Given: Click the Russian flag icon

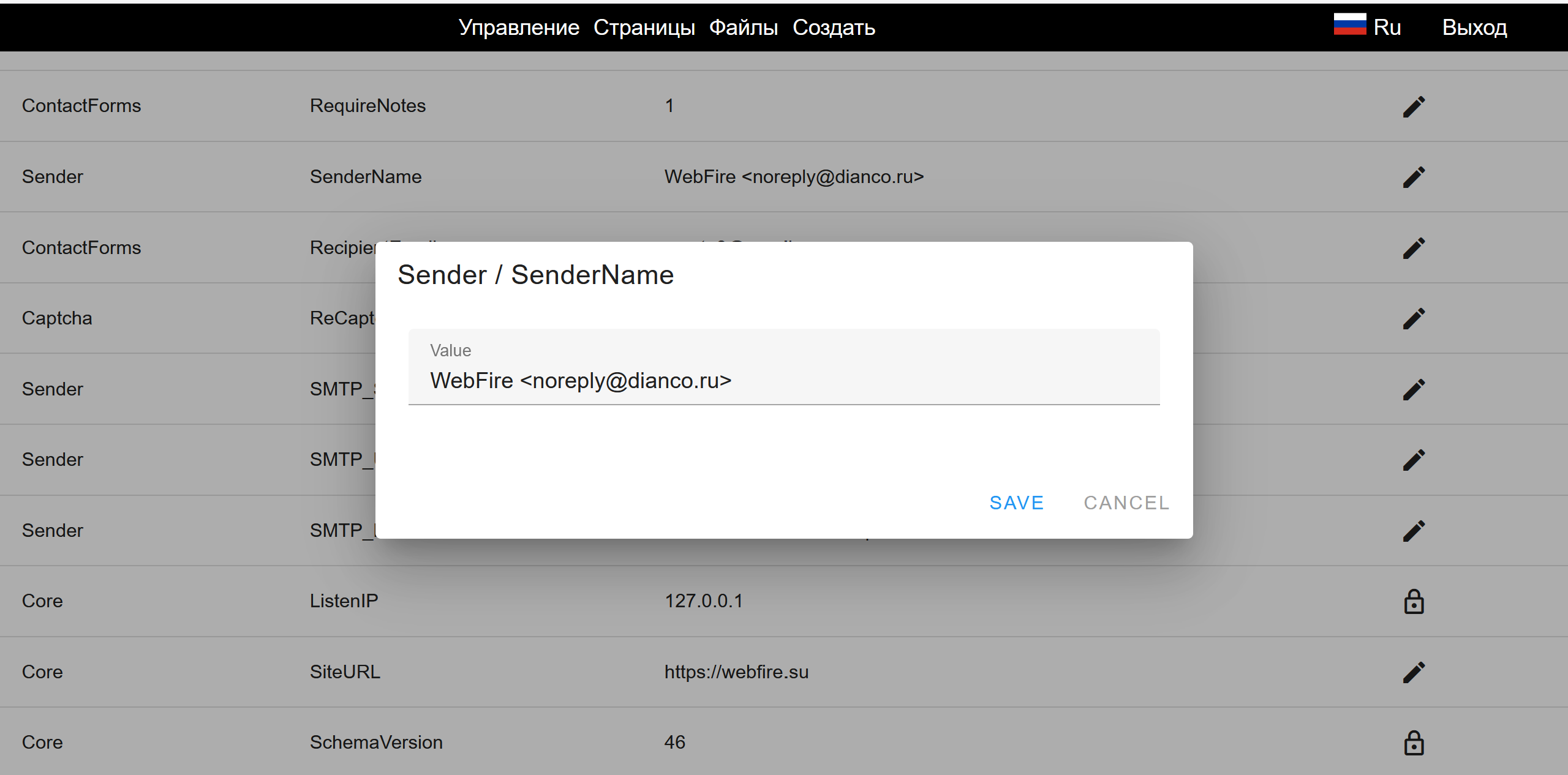Looking at the screenshot, I should (1350, 25).
